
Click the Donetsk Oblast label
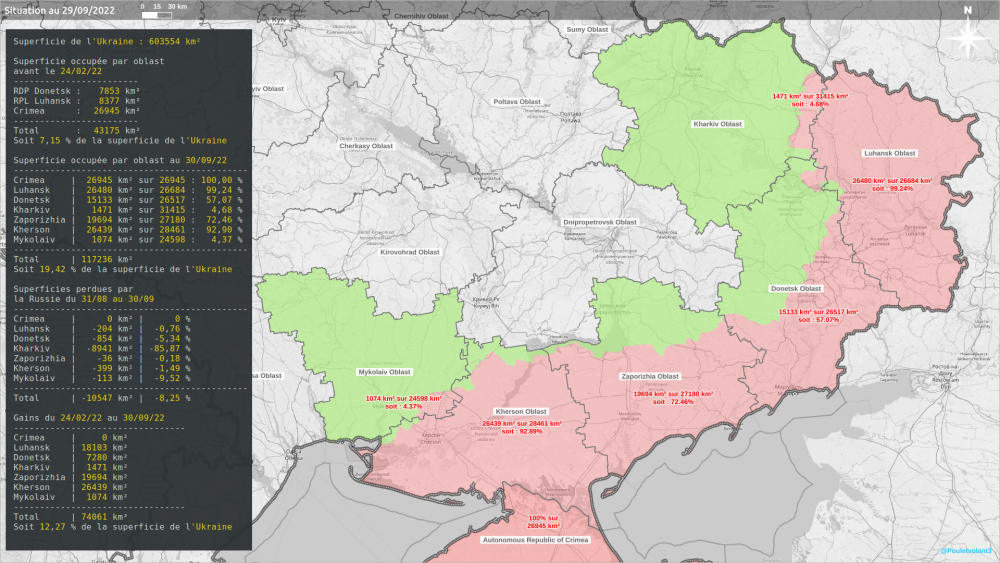(796, 288)
